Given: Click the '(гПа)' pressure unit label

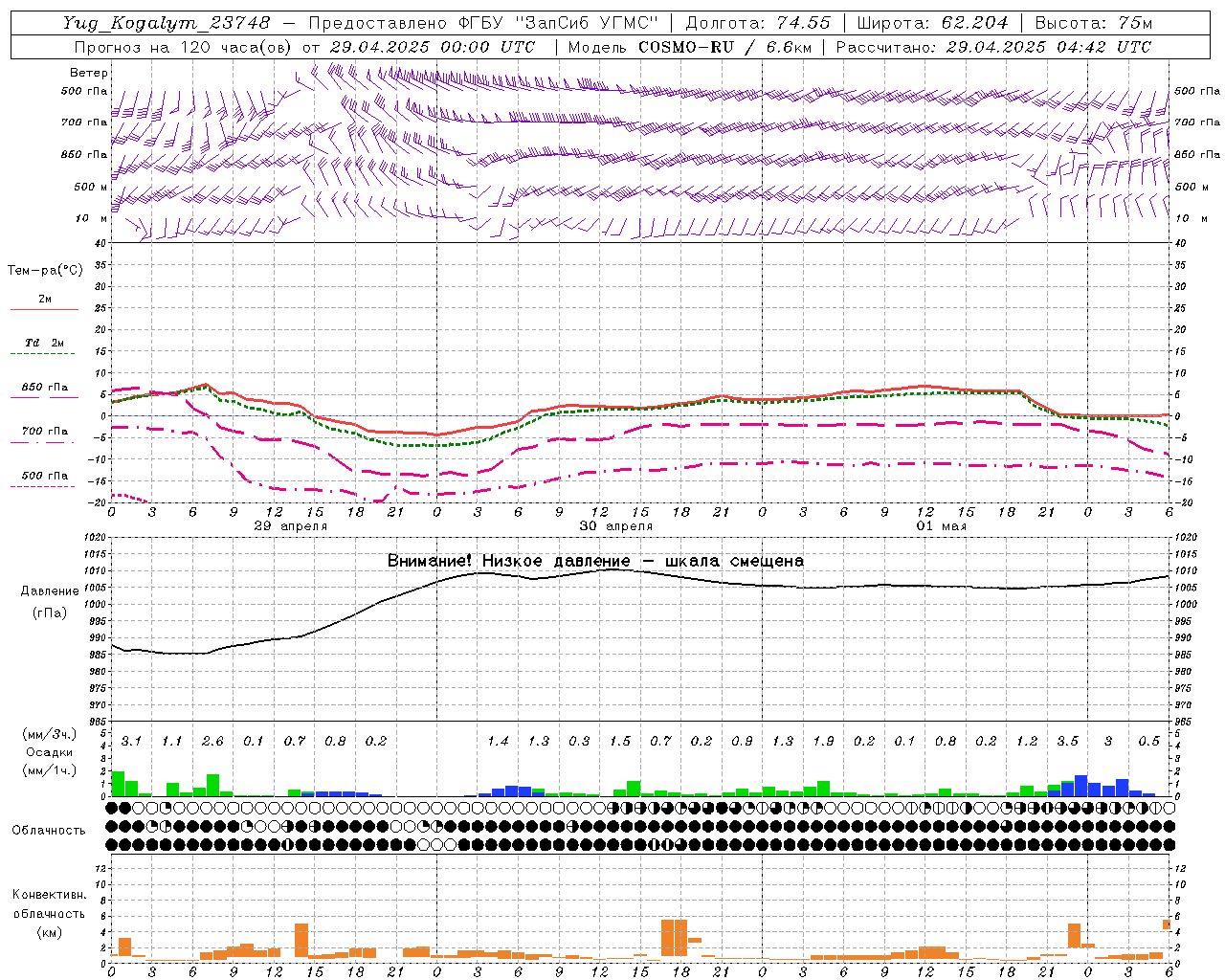Looking at the screenshot, I should 49,612.
